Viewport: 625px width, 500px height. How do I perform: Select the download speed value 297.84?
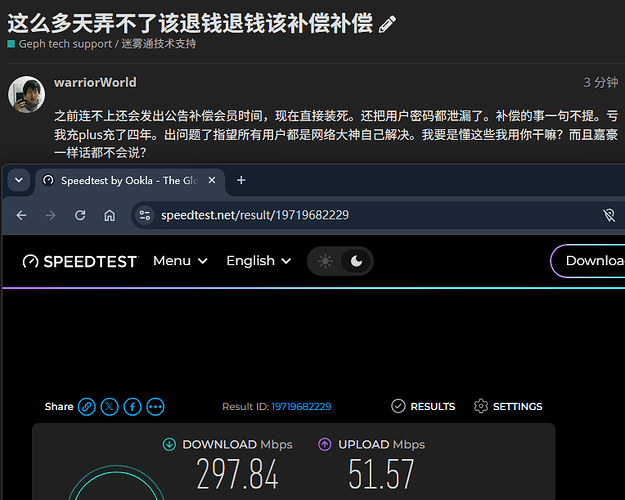[237, 474]
